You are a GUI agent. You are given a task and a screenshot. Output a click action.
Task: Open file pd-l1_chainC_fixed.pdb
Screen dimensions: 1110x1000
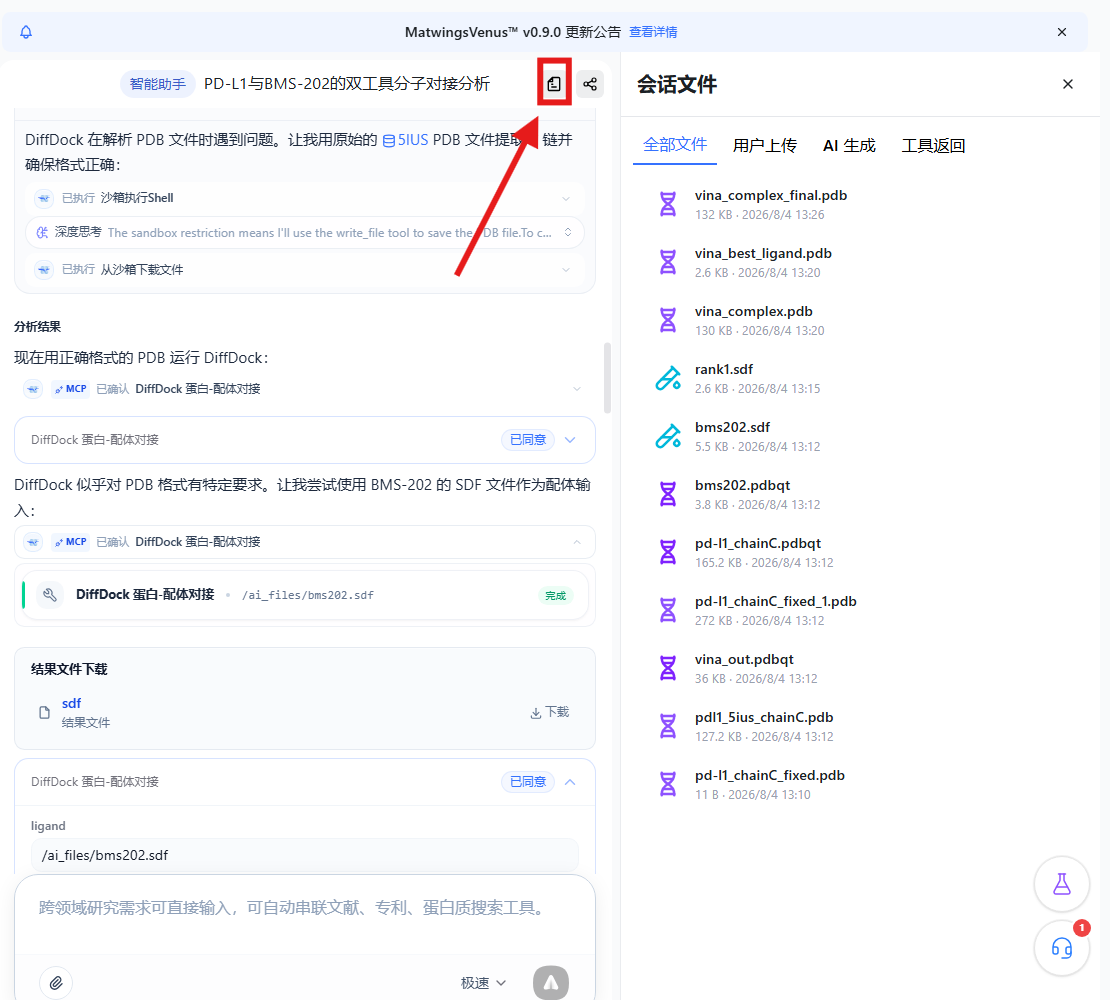click(769, 776)
